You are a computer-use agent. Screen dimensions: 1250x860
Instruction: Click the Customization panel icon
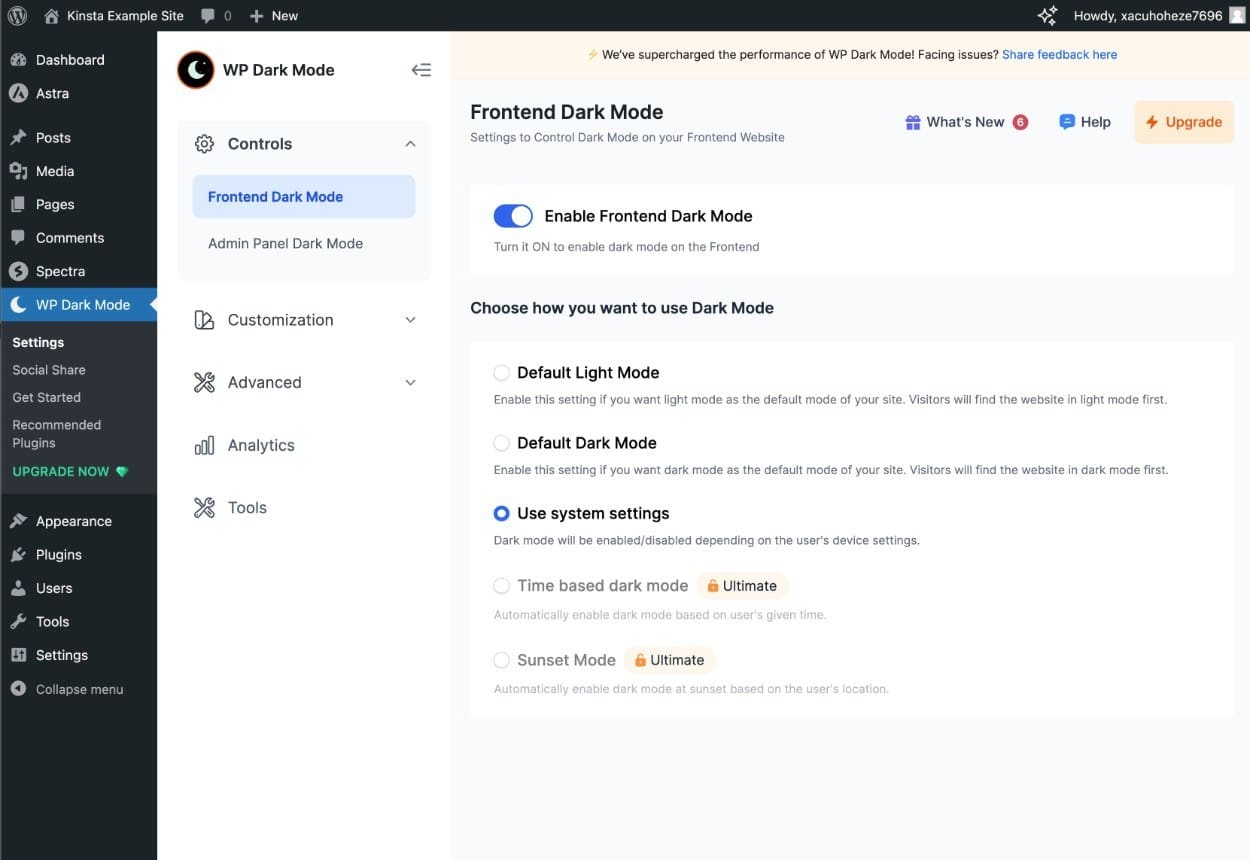click(204, 319)
